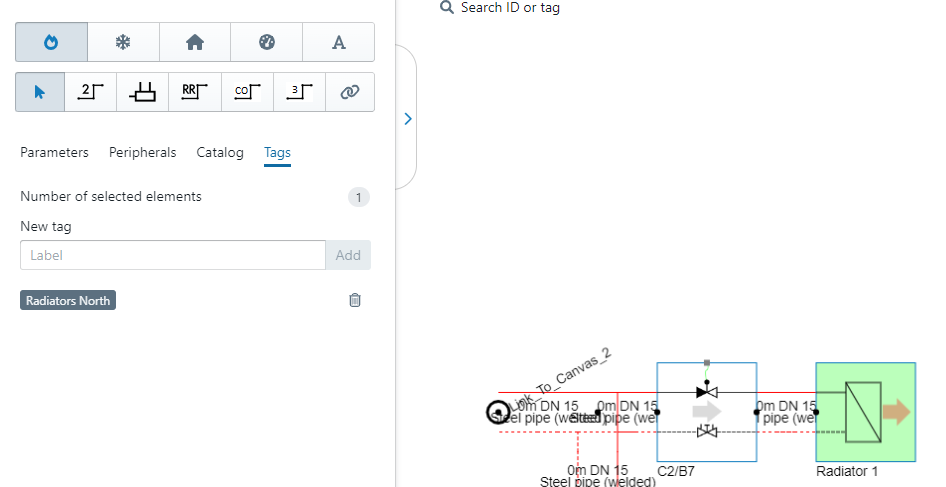
Task: Select the RR pipe circuit tool
Action: point(194,92)
